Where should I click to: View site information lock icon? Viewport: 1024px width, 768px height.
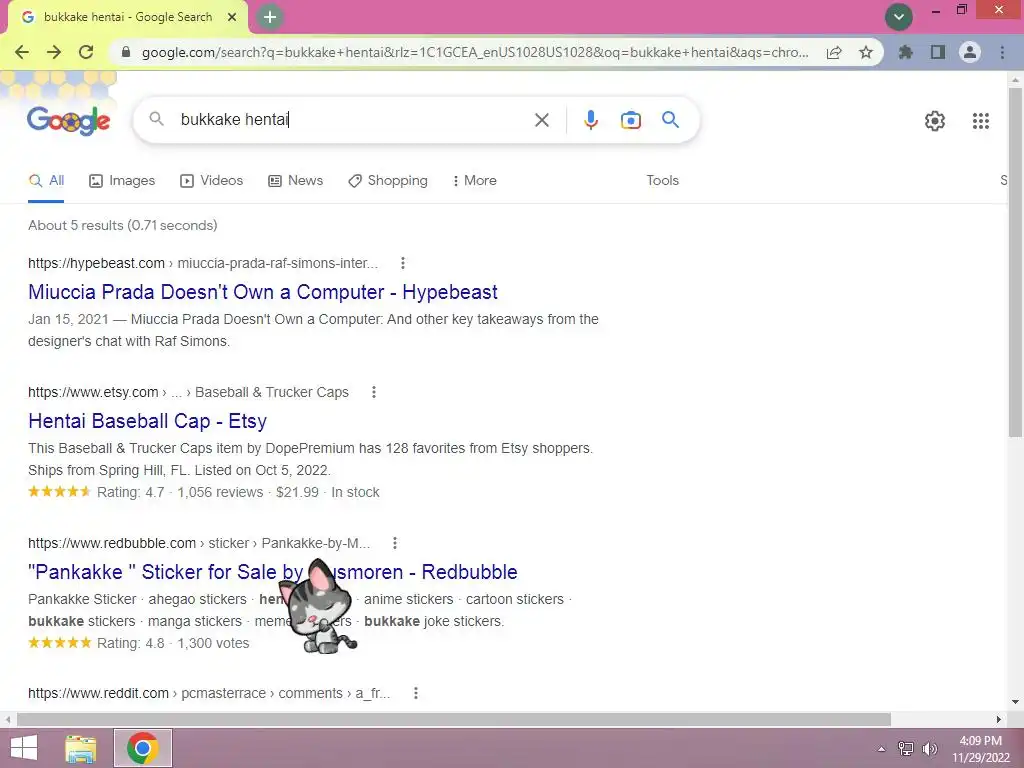126,52
